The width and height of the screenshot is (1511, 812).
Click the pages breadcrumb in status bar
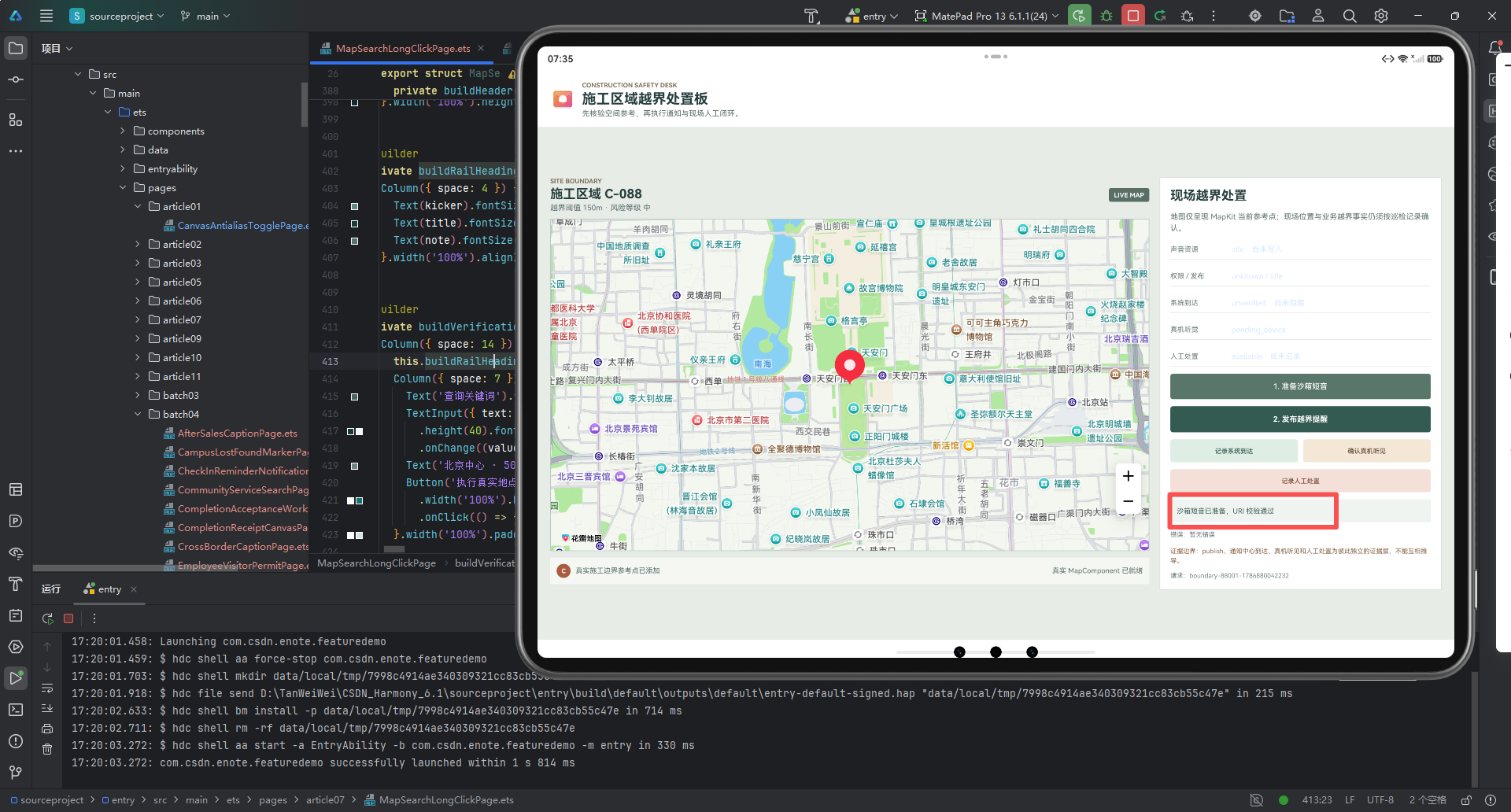(x=272, y=800)
